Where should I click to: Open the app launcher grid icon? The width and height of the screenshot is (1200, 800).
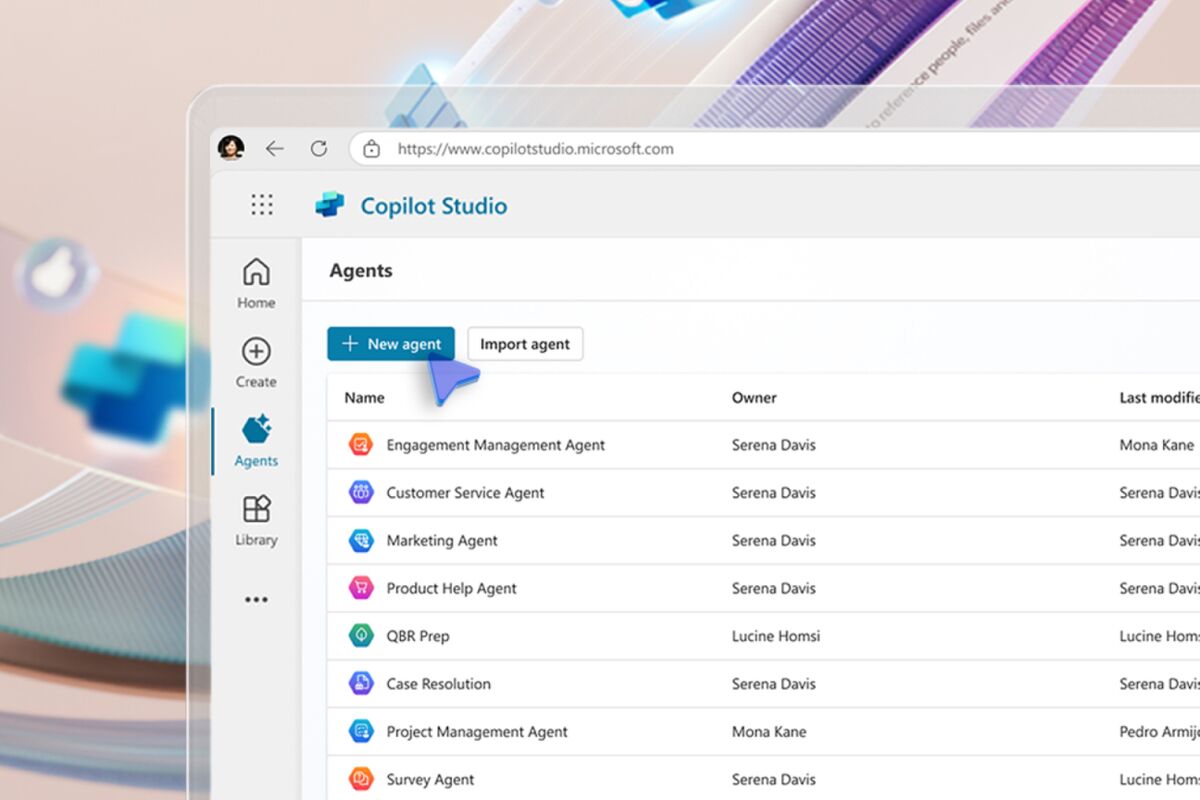[x=261, y=205]
